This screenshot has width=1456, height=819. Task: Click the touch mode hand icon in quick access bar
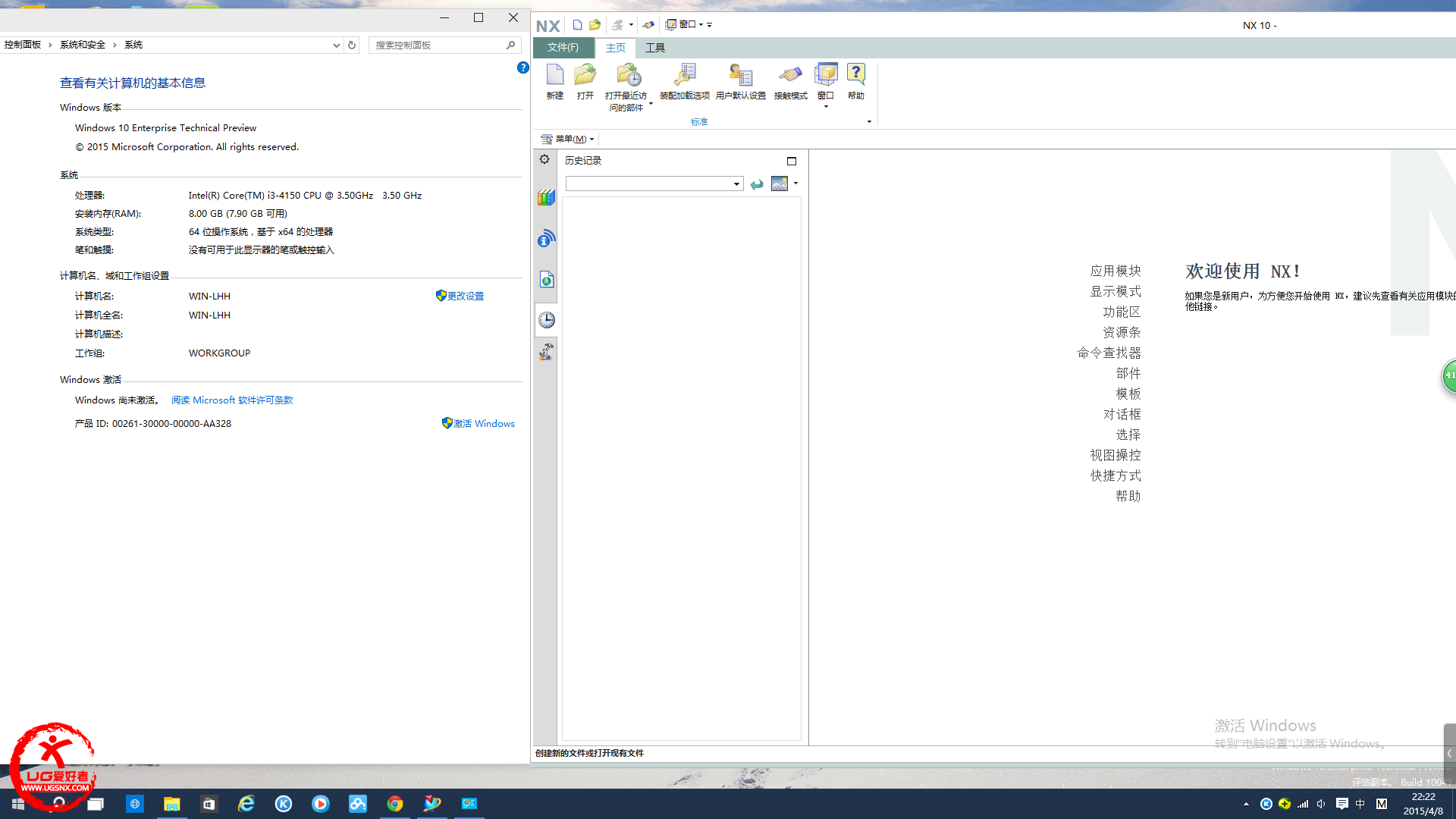pyautogui.click(x=648, y=25)
